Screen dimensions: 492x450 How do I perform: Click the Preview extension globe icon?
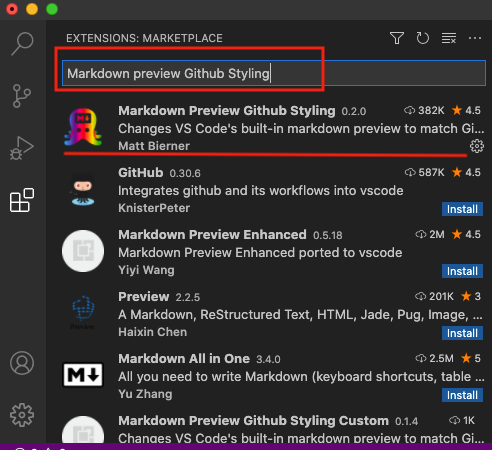click(x=83, y=312)
